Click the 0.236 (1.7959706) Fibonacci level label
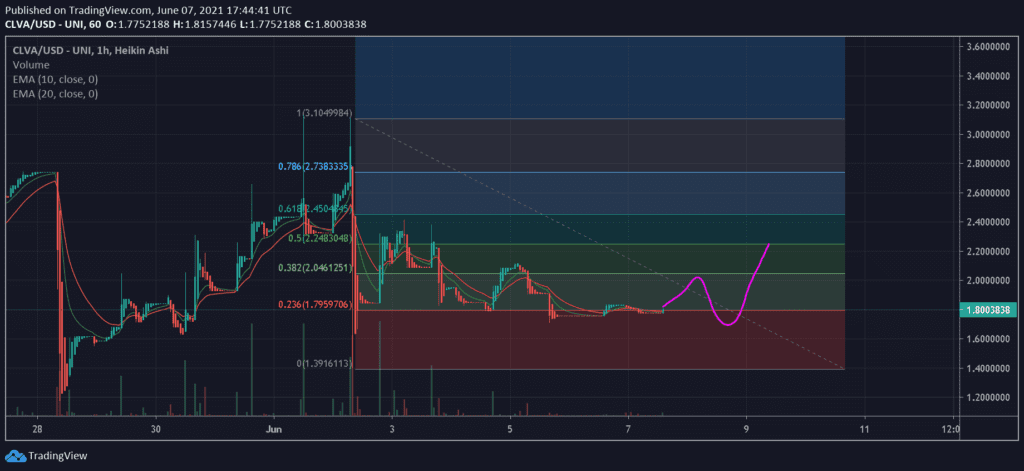The width and height of the screenshot is (1024, 471). pos(312,306)
